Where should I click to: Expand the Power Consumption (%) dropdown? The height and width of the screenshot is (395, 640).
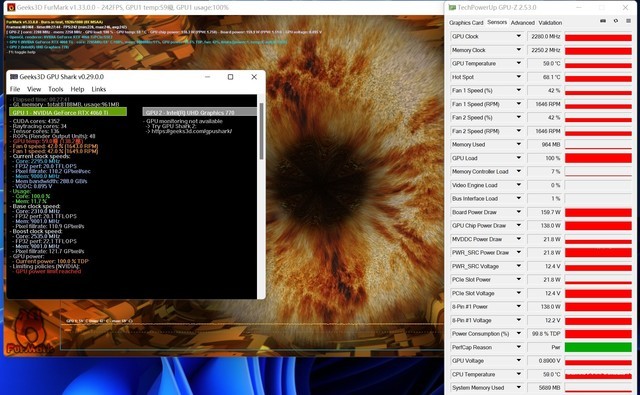[518, 333]
